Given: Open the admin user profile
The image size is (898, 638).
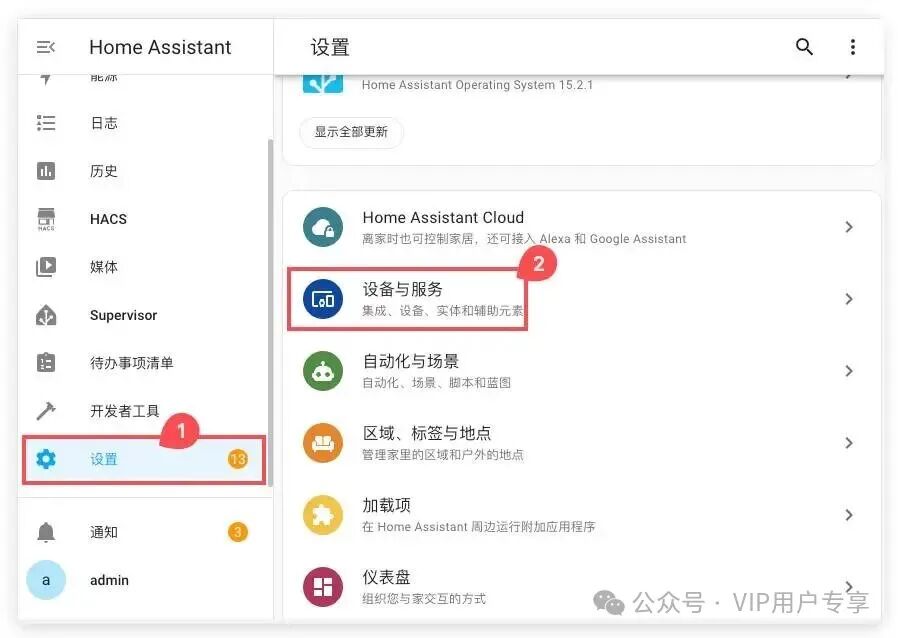Looking at the screenshot, I should (143, 580).
